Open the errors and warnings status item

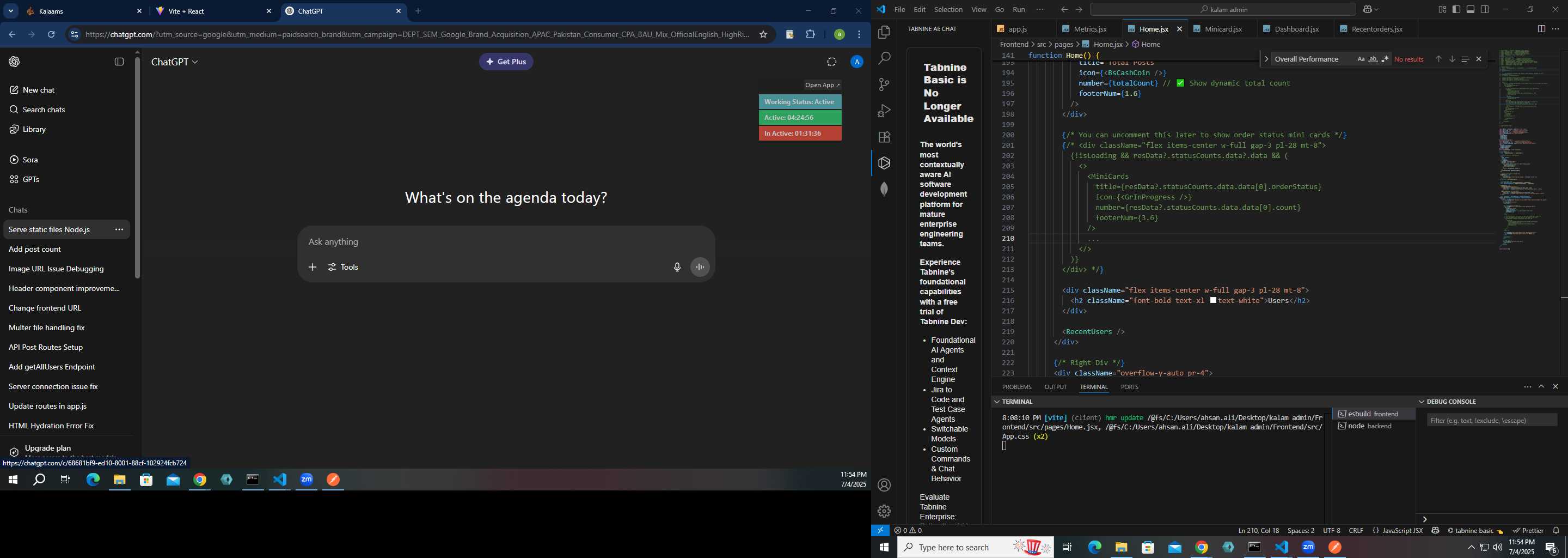click(x=908, y=531)
